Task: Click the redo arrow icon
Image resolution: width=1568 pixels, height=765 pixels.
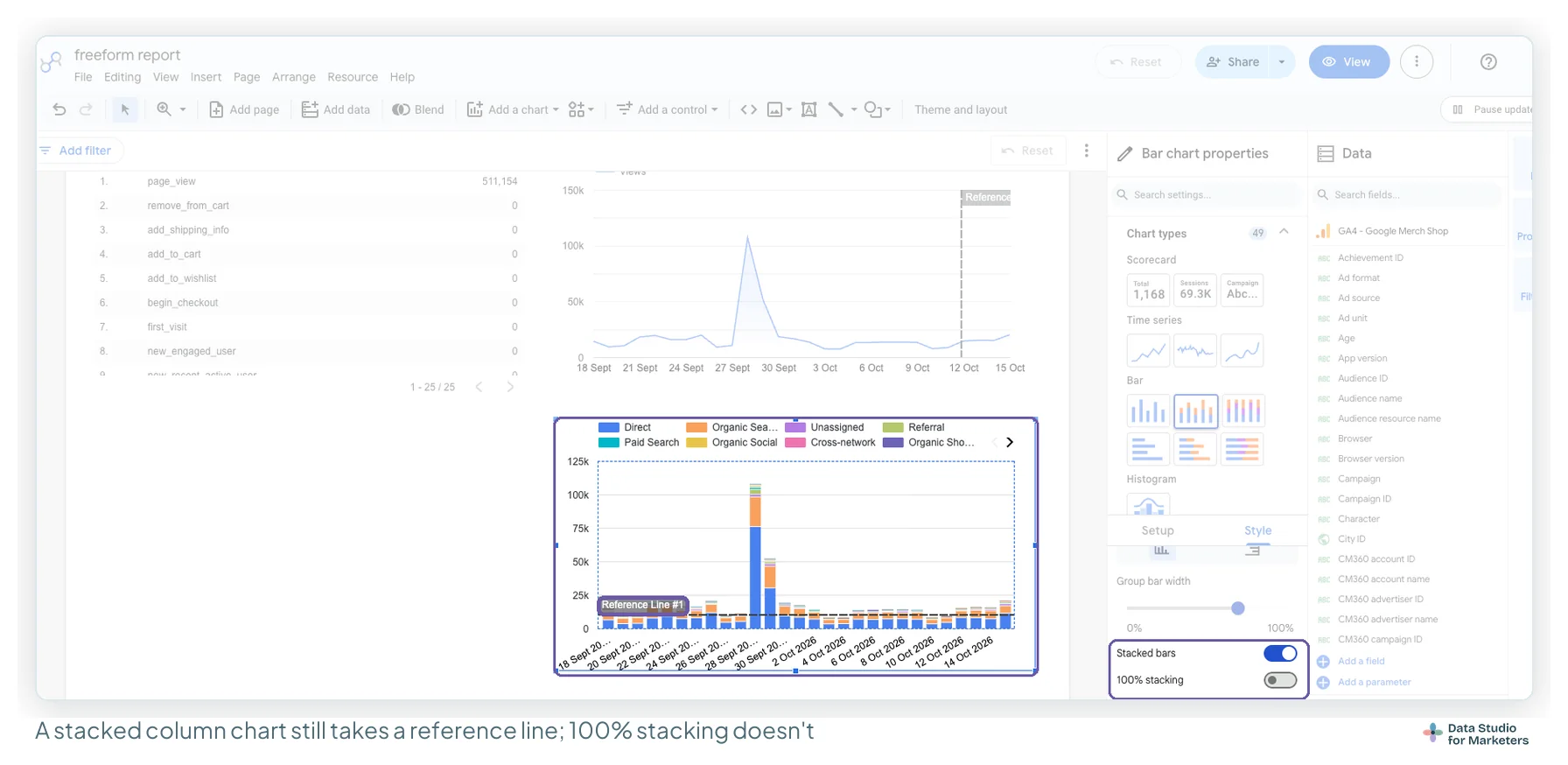Action: click(x=86, y=109)
